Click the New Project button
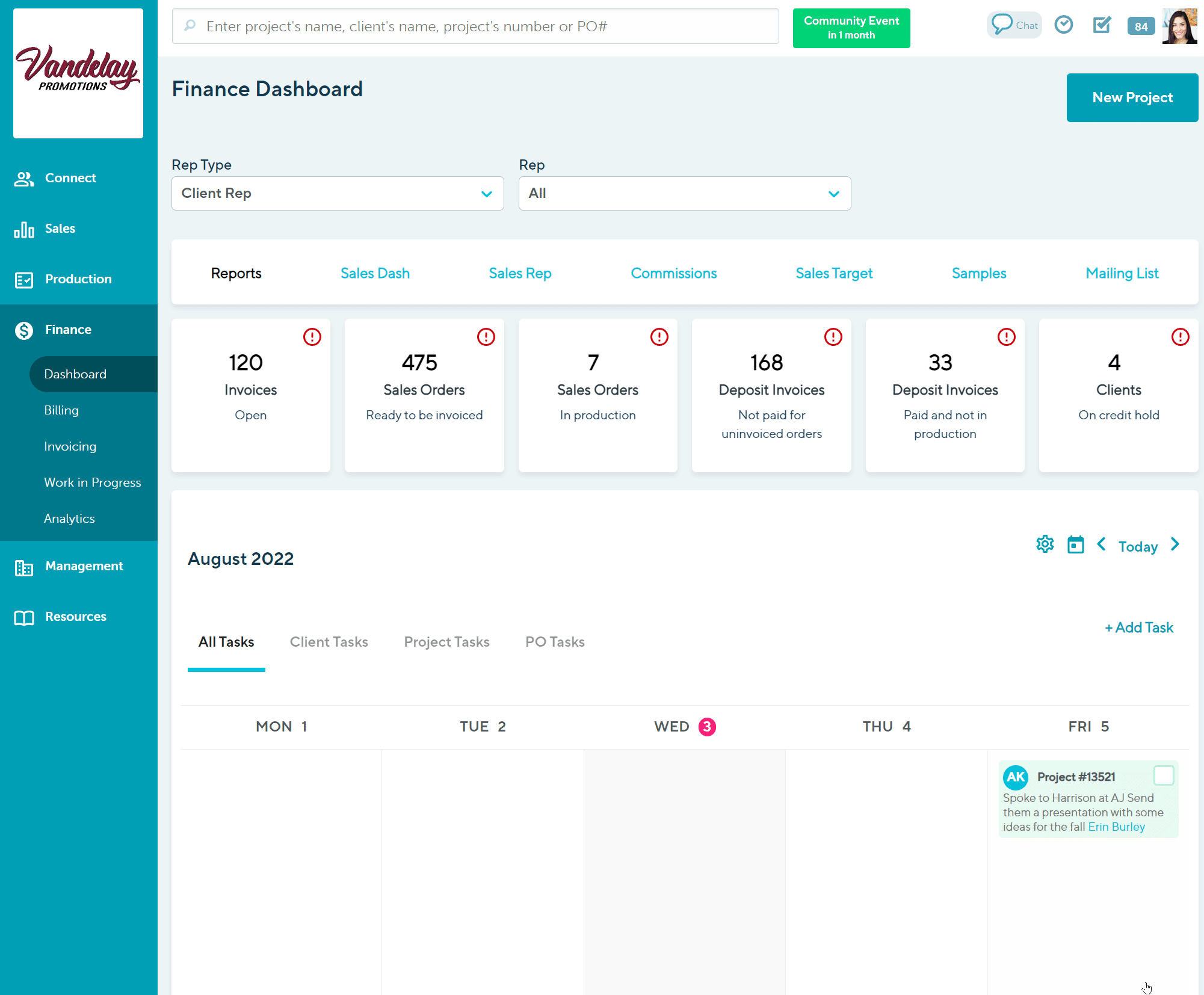This screenshot has height=995, width=1204. point(1132,97)
